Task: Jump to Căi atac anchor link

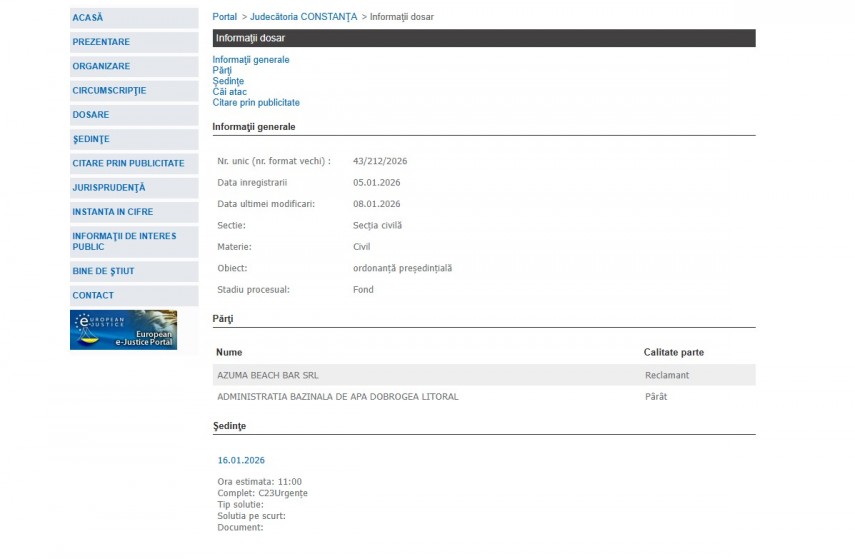Action: pyautogui.click(x=229, y=92)
